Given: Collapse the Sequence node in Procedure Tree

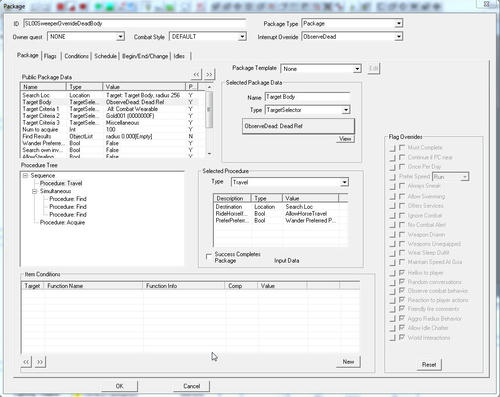Looking at the screenshot, I should pos(25,175).
